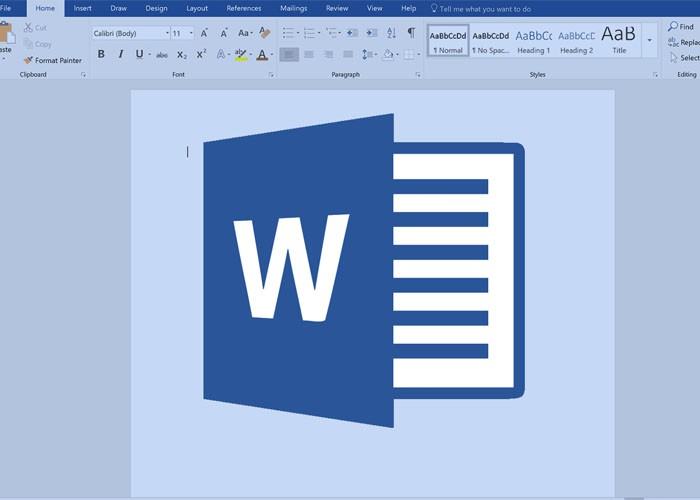The height and width of the screenshot is (500, 700).
Task: Expand the Styles gallery more arrow
Action: 650,40
